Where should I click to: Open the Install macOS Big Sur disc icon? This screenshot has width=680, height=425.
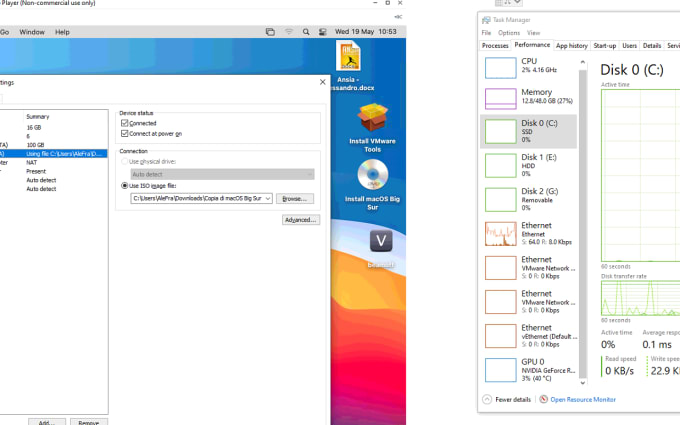(x=373, y=174)
